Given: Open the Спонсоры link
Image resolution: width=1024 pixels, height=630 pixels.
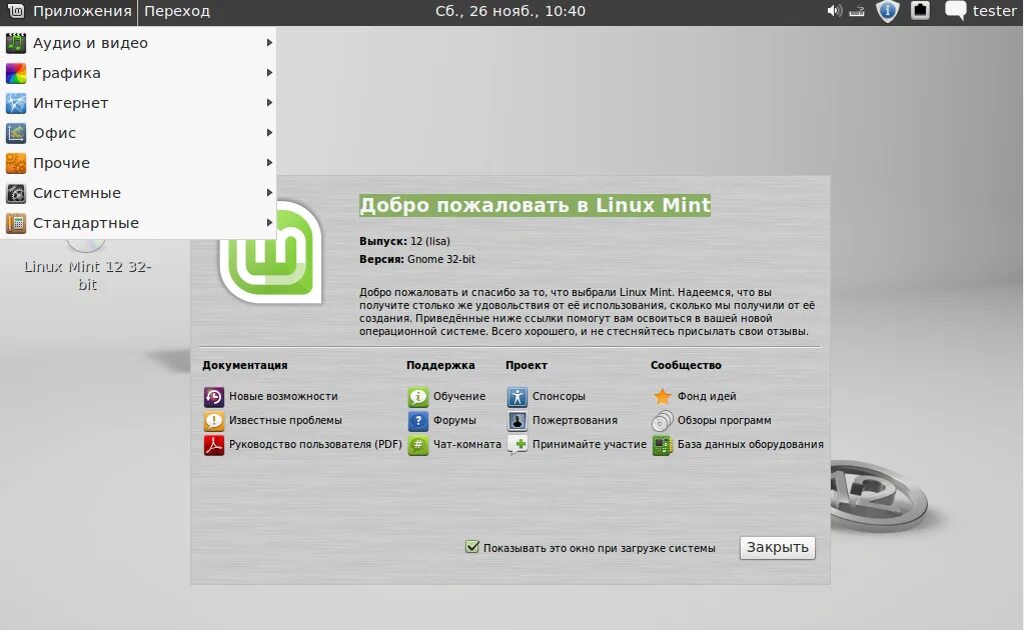Looking at the screenshot, I should click(558, 396).
